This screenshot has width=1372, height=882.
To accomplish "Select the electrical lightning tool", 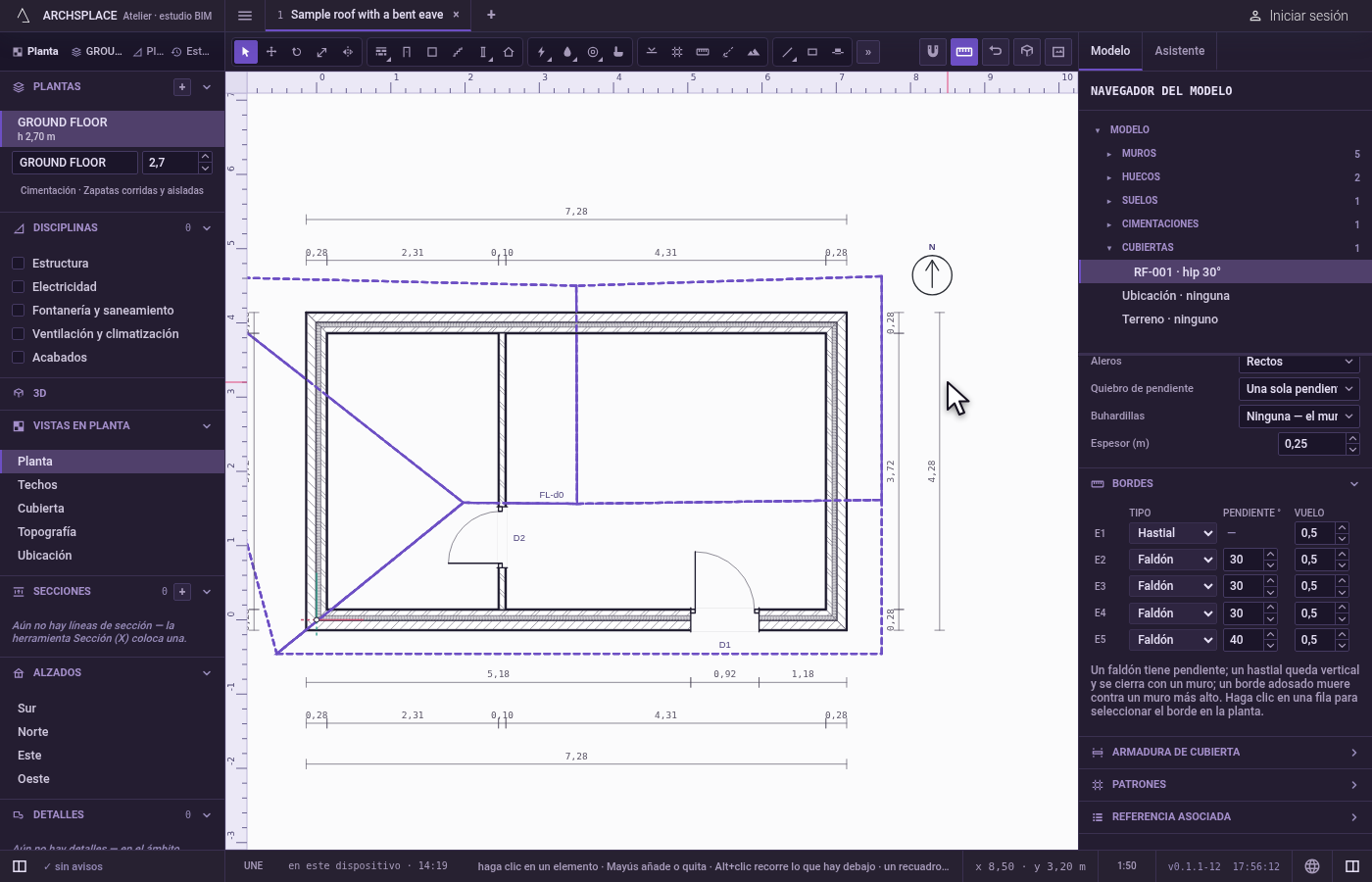I will pos(542,52).
